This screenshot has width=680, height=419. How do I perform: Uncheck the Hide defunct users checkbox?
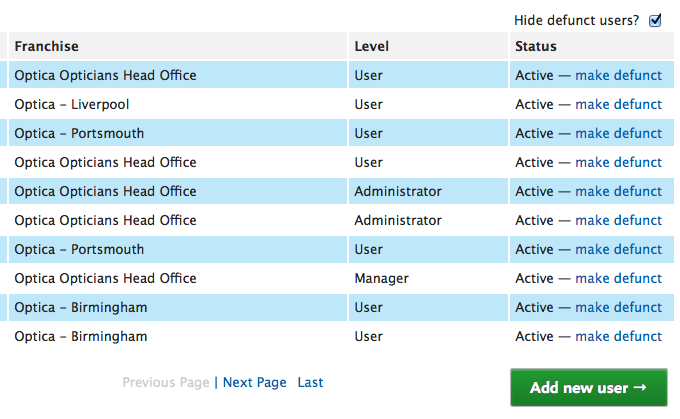click(655, 20)
